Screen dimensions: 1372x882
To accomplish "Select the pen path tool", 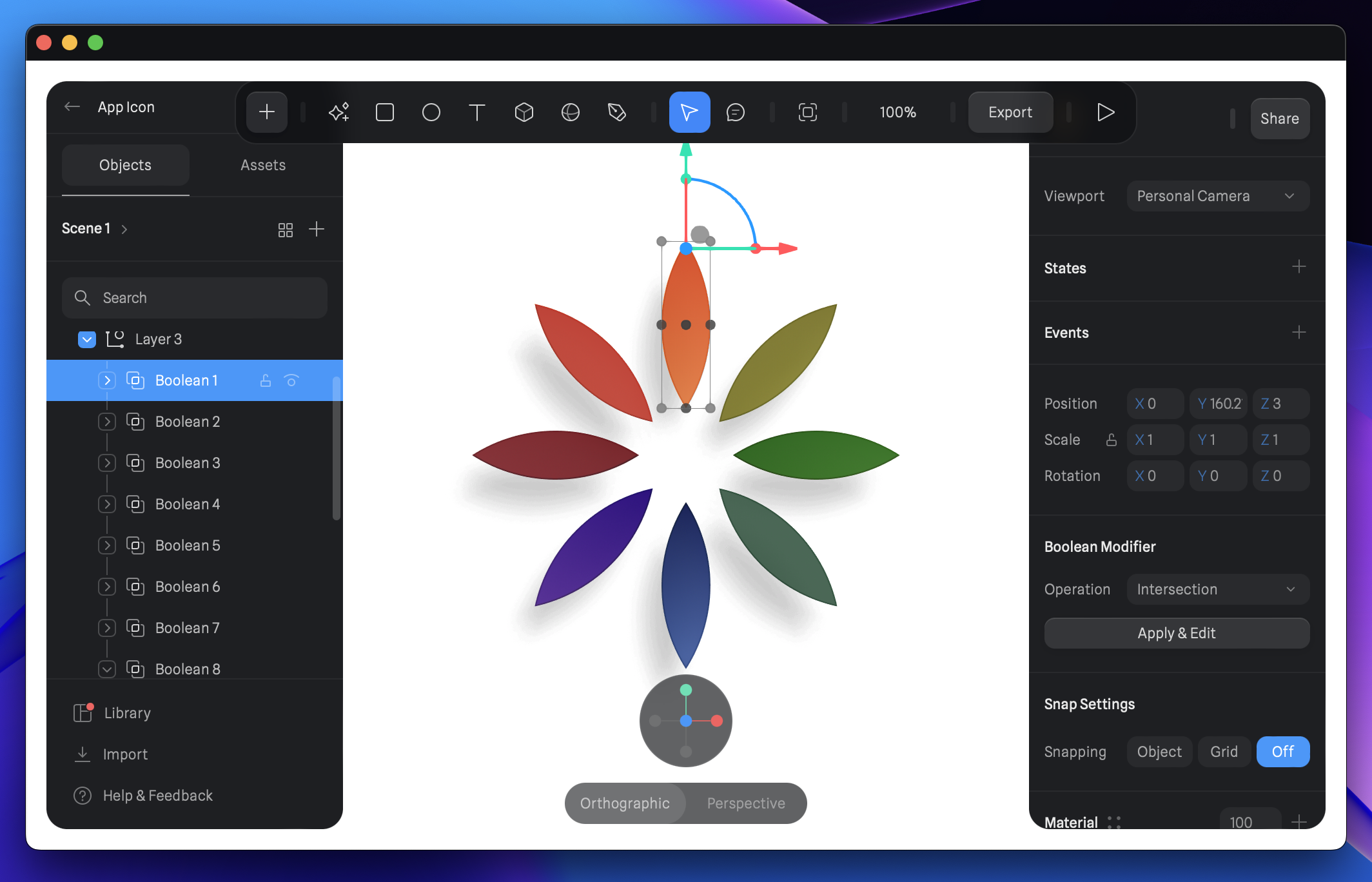I will [x=617, y=112].
